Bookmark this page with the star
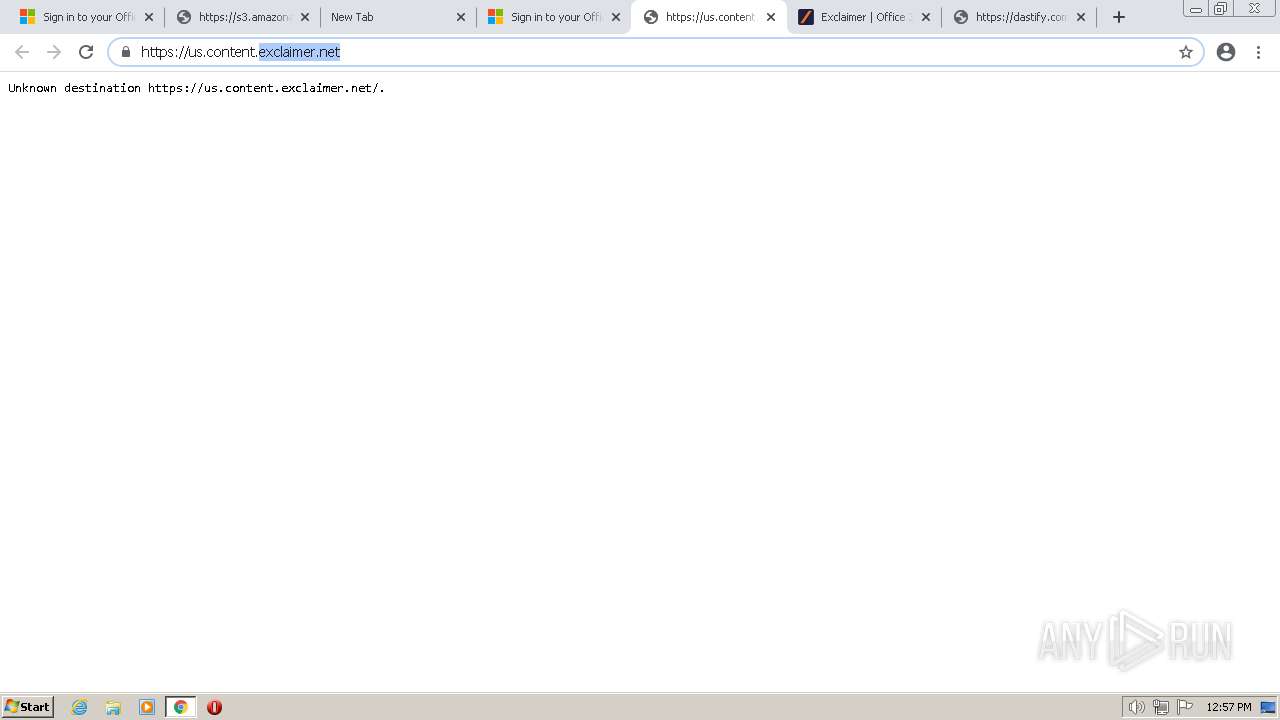The height and width of the screenshot is (720, 1280). (x=1186, y=52)
